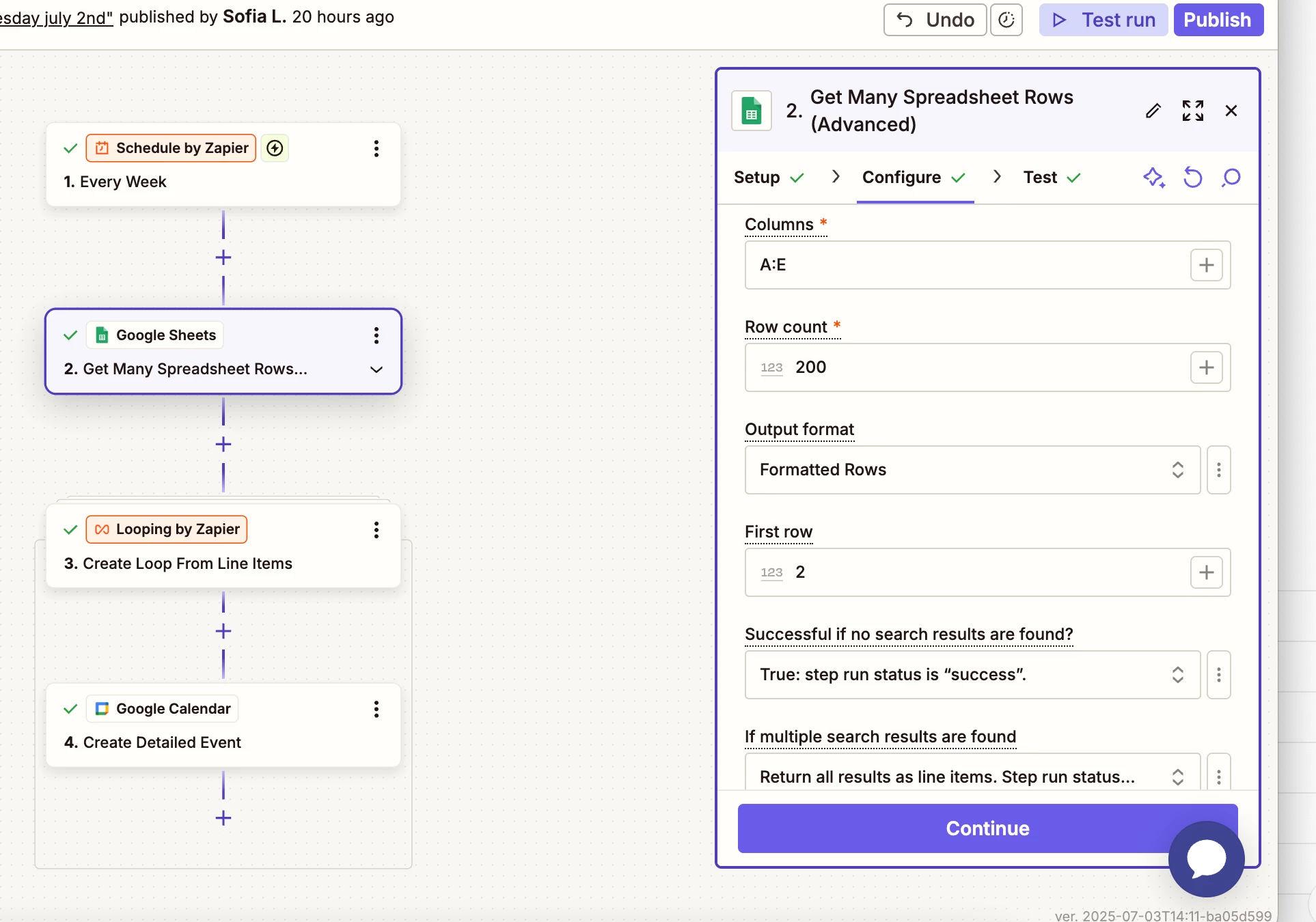Switch to the Configure tab
The height and width of the screenshot is (922, 1316).
click(915, 178)
